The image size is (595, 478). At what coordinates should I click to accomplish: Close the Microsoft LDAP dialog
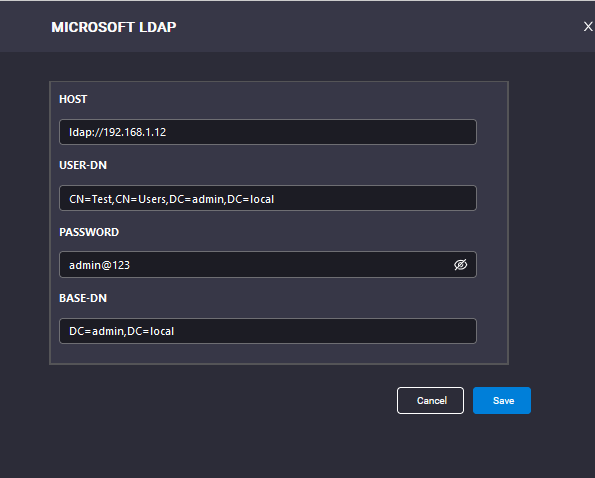pos(588,27)
